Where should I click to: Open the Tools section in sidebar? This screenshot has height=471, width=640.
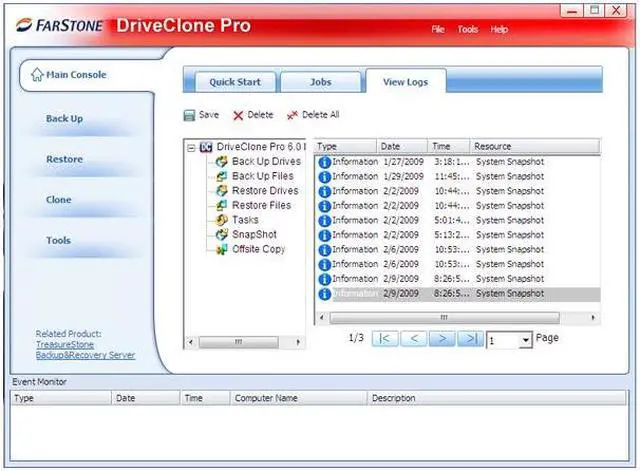tap(58, 240)
